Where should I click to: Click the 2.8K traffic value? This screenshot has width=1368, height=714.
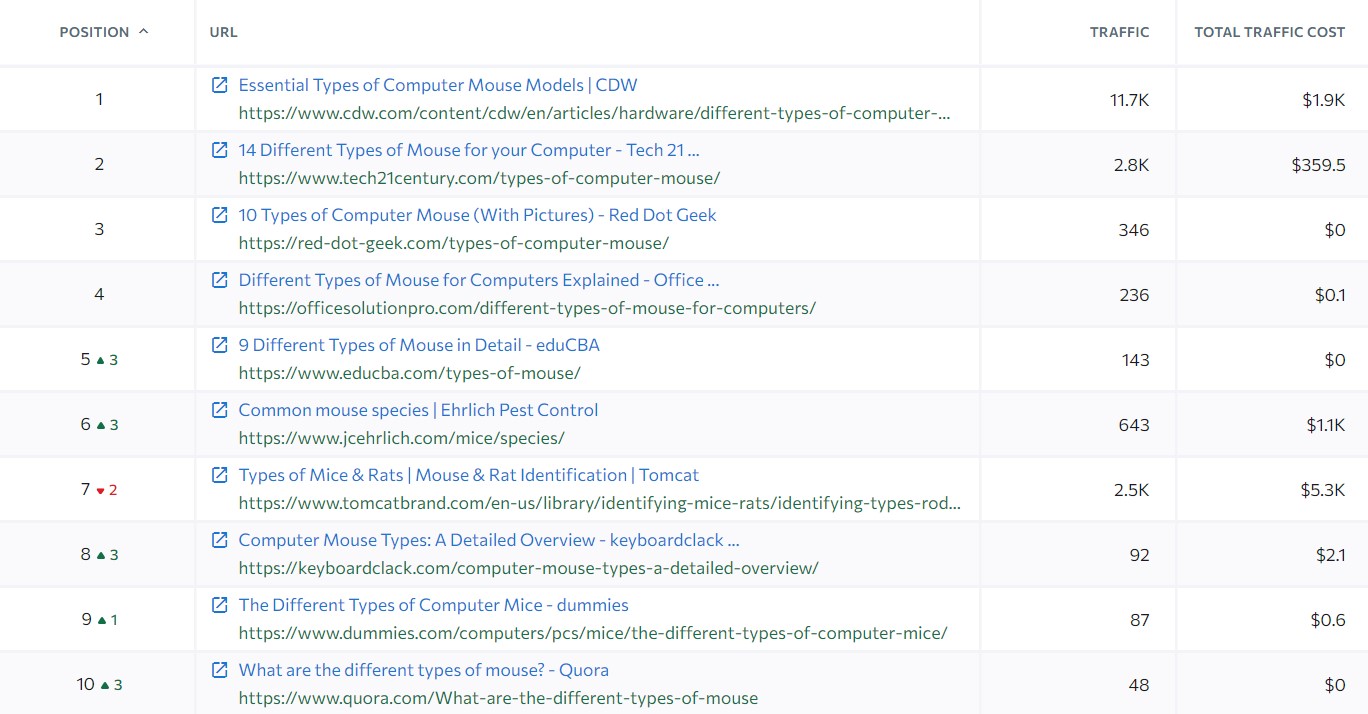1131,165
